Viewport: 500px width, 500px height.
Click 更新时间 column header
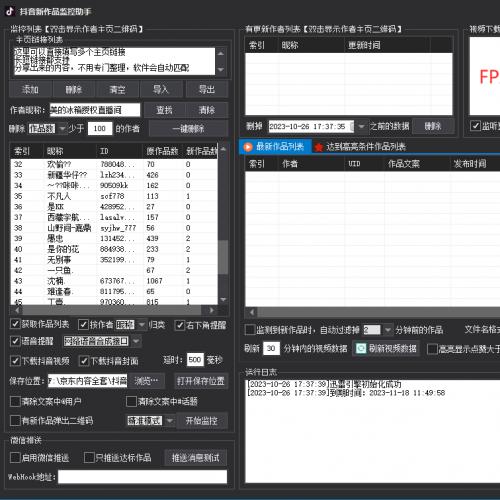pyautogui.click(x=387, y=45)
